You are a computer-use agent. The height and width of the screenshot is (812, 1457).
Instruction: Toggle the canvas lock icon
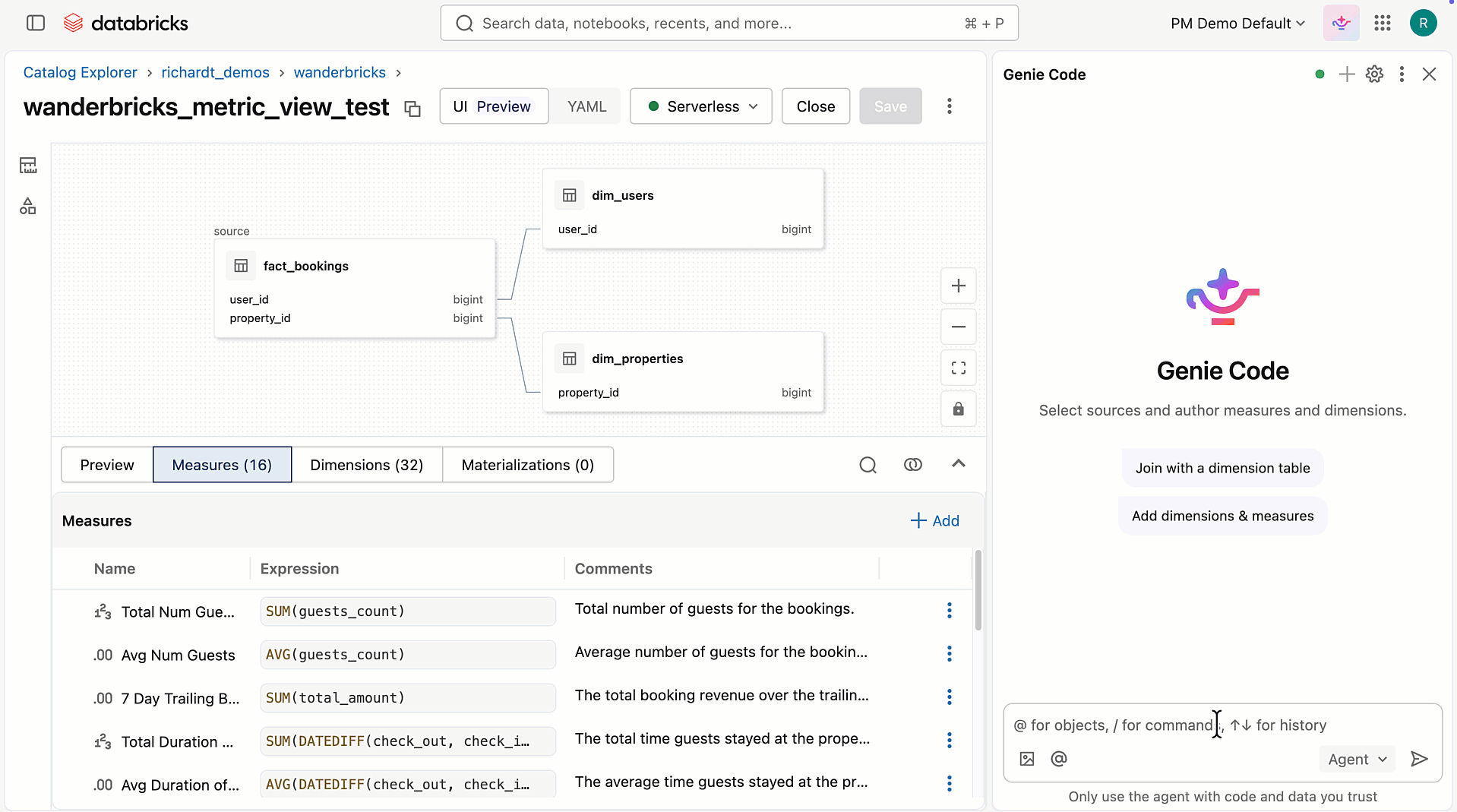point(958,409)
